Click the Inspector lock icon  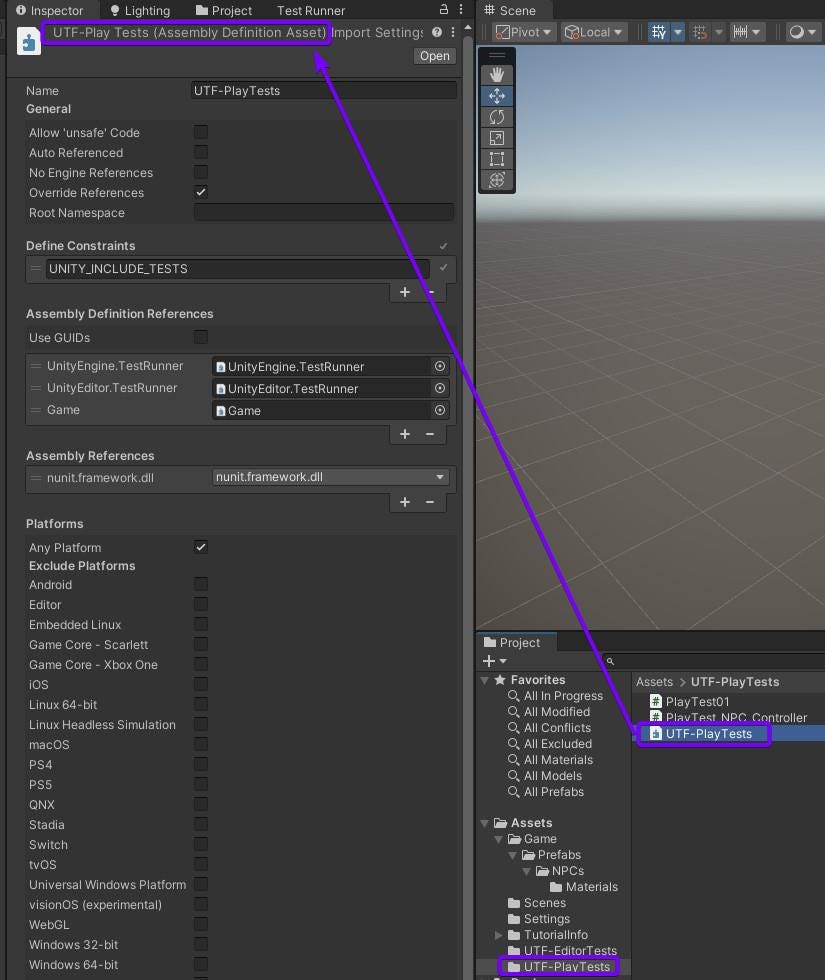click(x=444, y=9)
